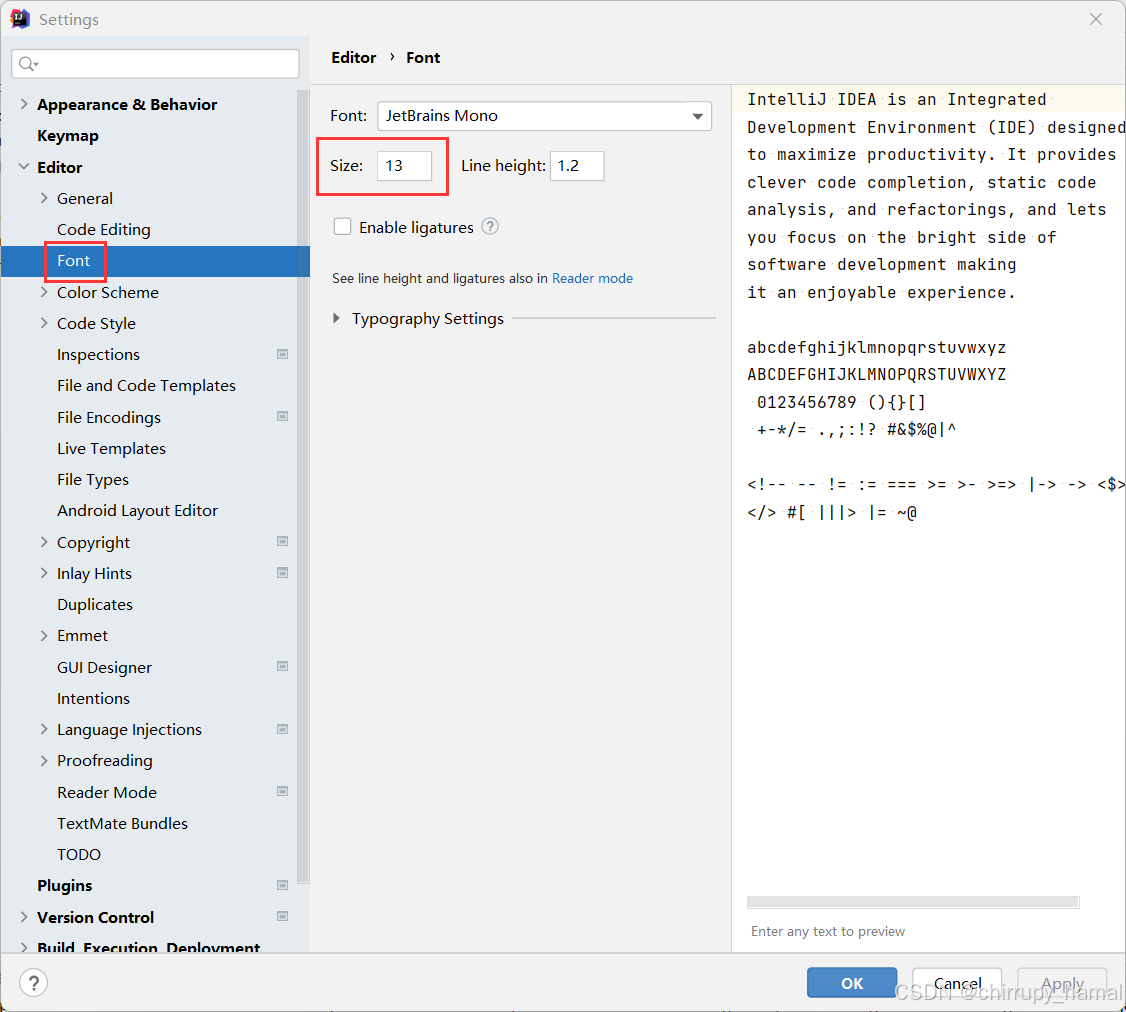Expand Typography Settings section

[x=336, y=318]
